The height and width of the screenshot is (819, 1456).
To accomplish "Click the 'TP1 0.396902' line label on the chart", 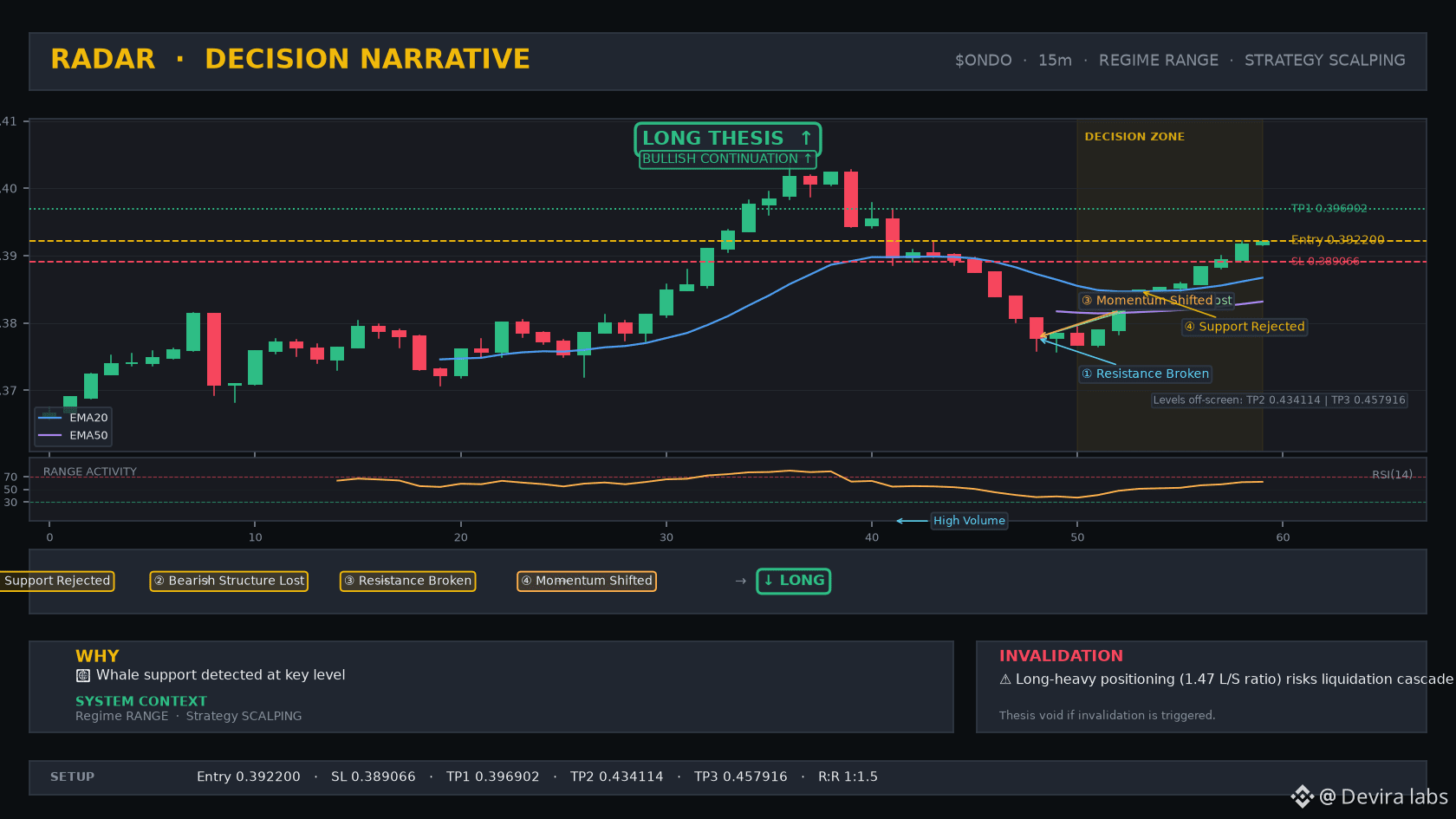I will [x=1329, y=208].
